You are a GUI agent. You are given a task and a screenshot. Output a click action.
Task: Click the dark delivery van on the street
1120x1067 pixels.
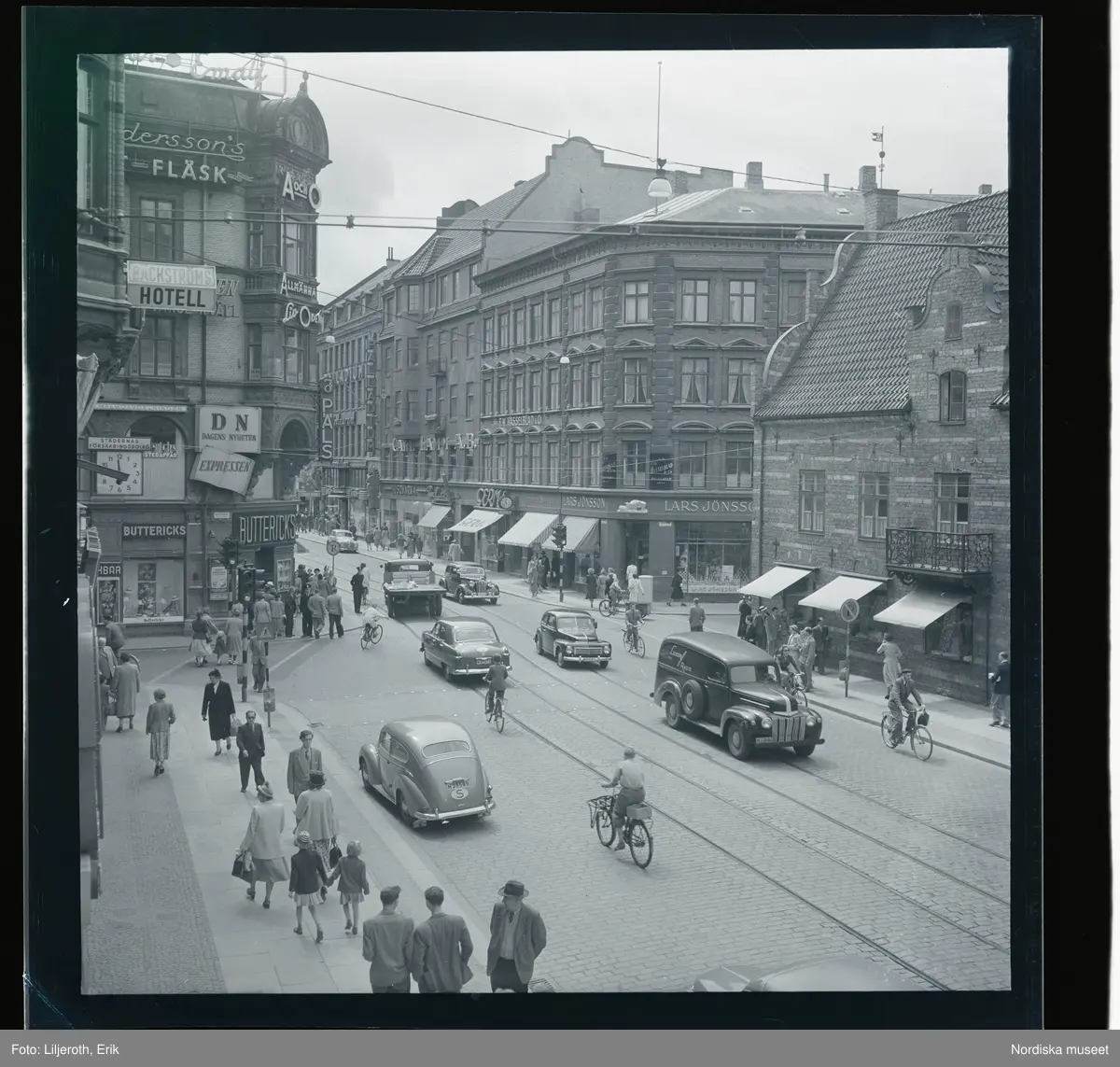736,693
